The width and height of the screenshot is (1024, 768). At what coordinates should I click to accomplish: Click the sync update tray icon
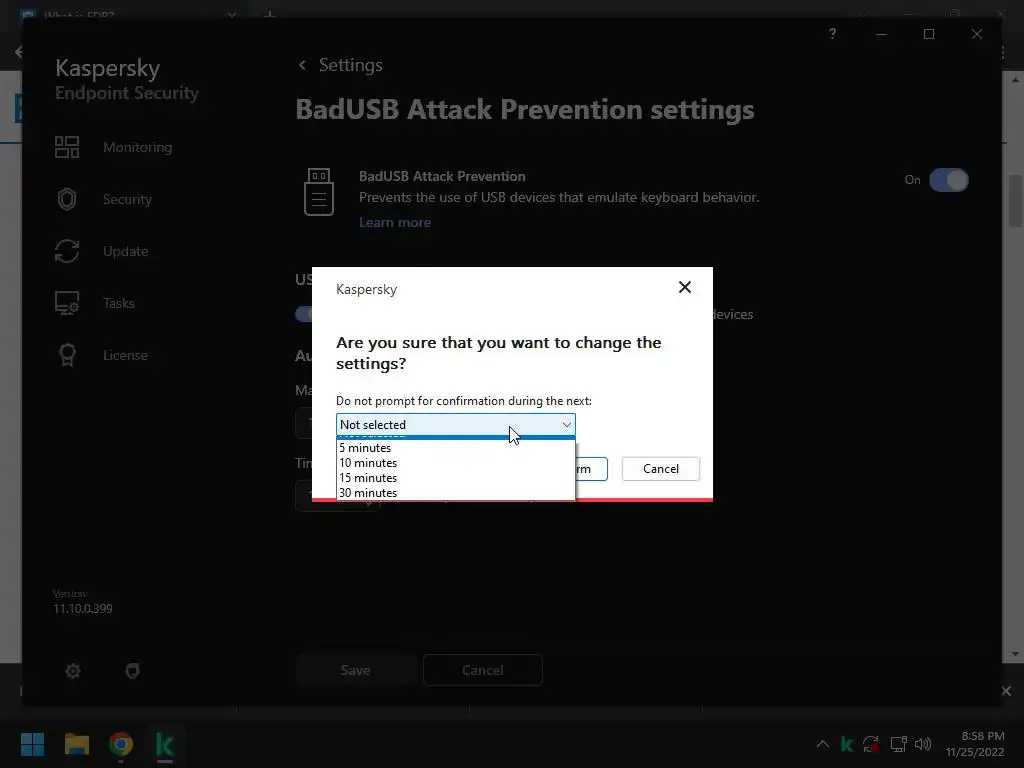[871, 744]
